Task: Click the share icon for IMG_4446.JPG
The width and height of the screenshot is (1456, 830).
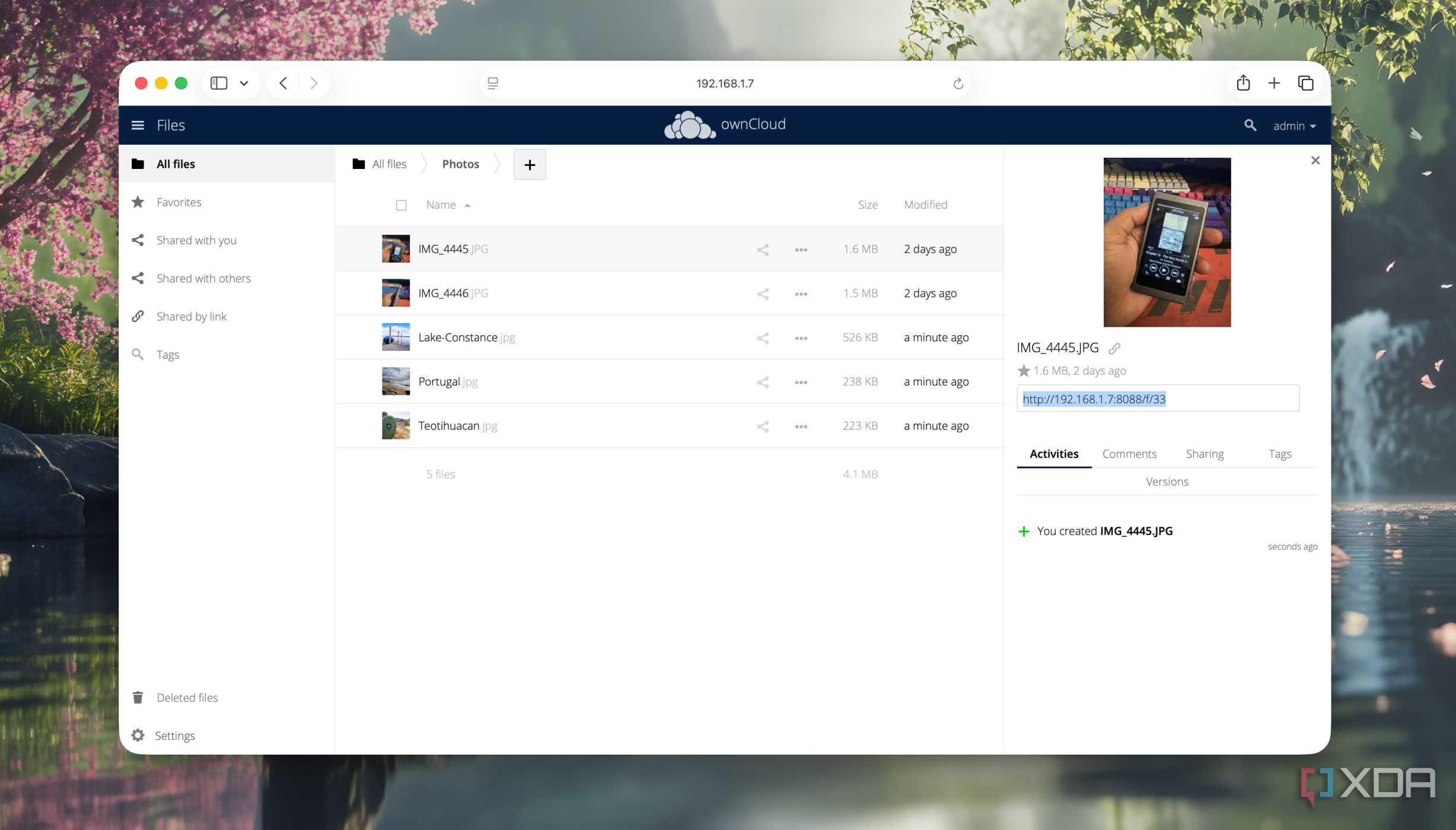Action: [x=763, y=294]
